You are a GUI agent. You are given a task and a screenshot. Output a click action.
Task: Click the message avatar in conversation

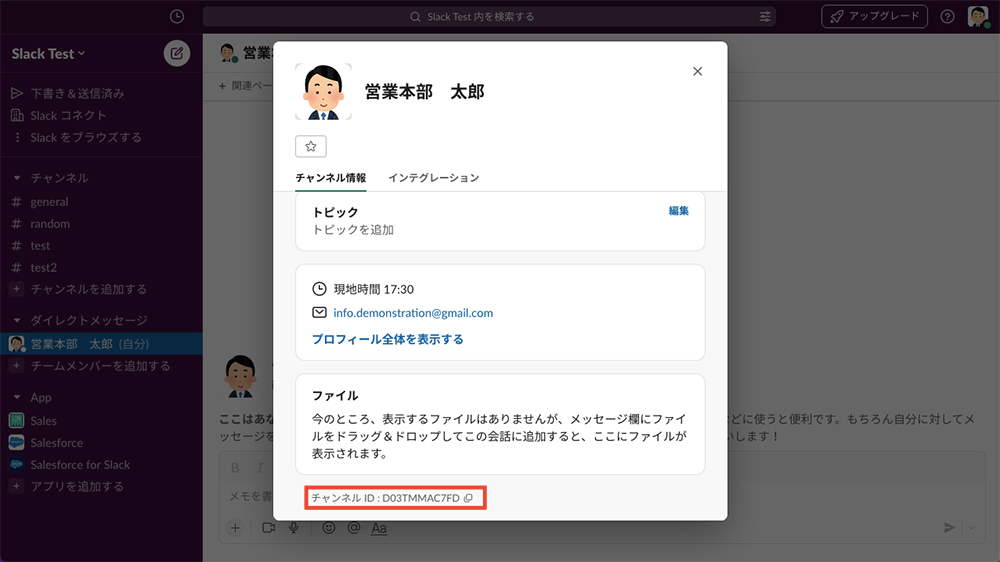point(240,376)
